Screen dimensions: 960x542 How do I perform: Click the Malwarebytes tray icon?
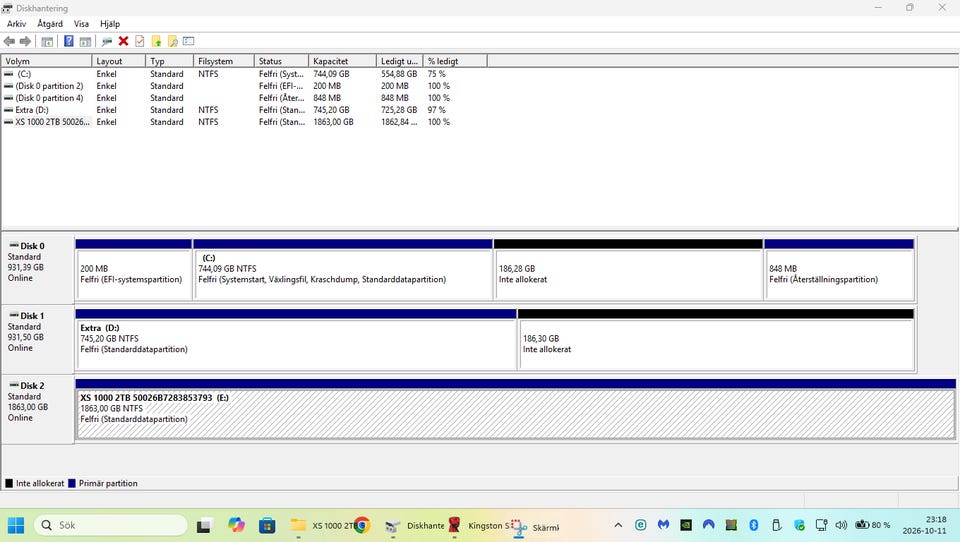(663, 525)
